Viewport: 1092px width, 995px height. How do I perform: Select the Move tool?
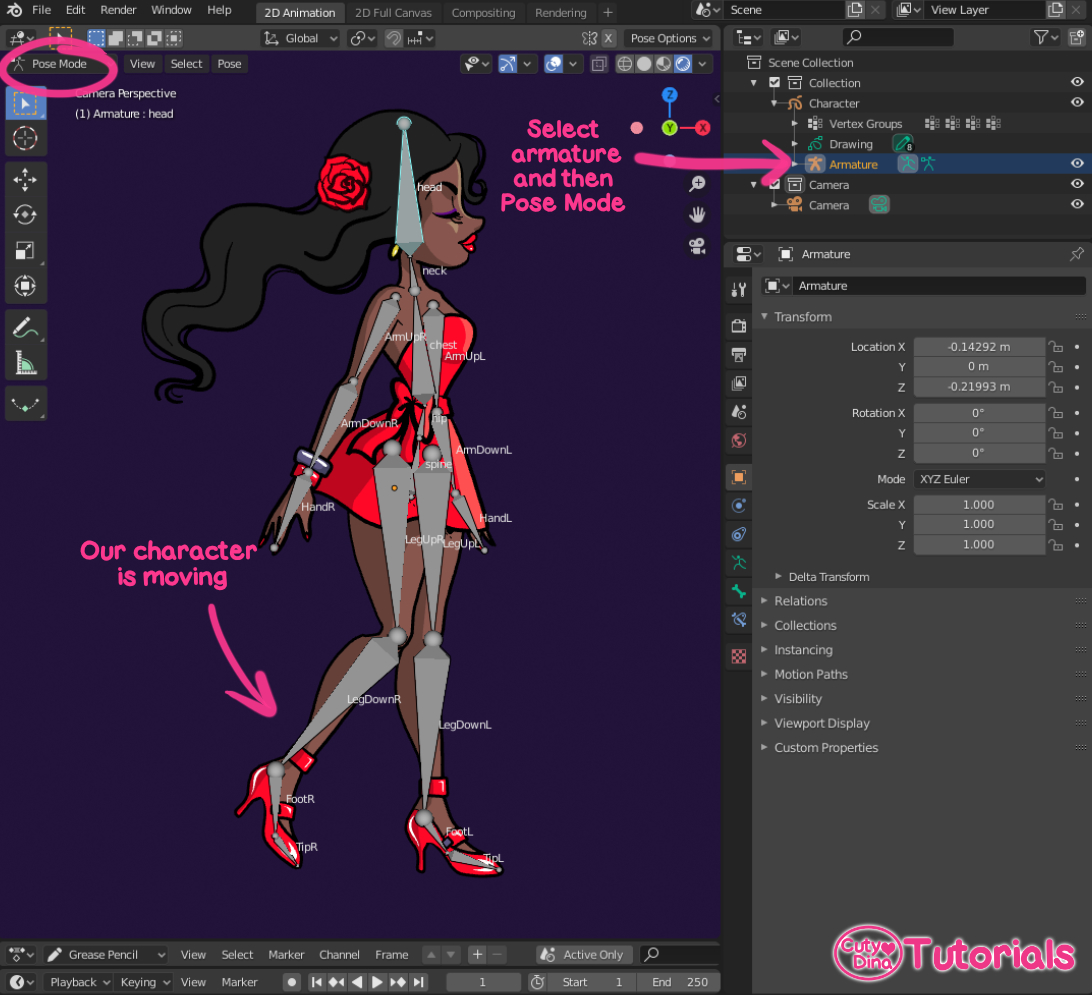(25, 179)
